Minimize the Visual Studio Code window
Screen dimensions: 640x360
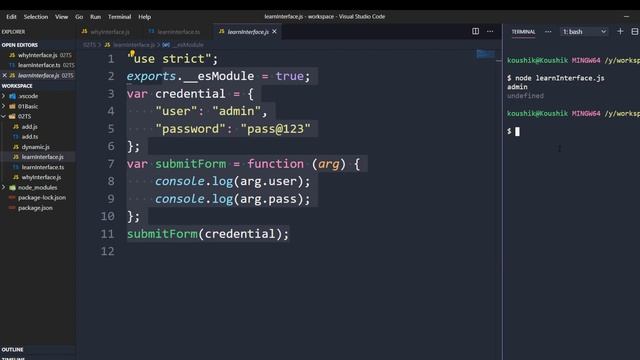coord(626,17)
